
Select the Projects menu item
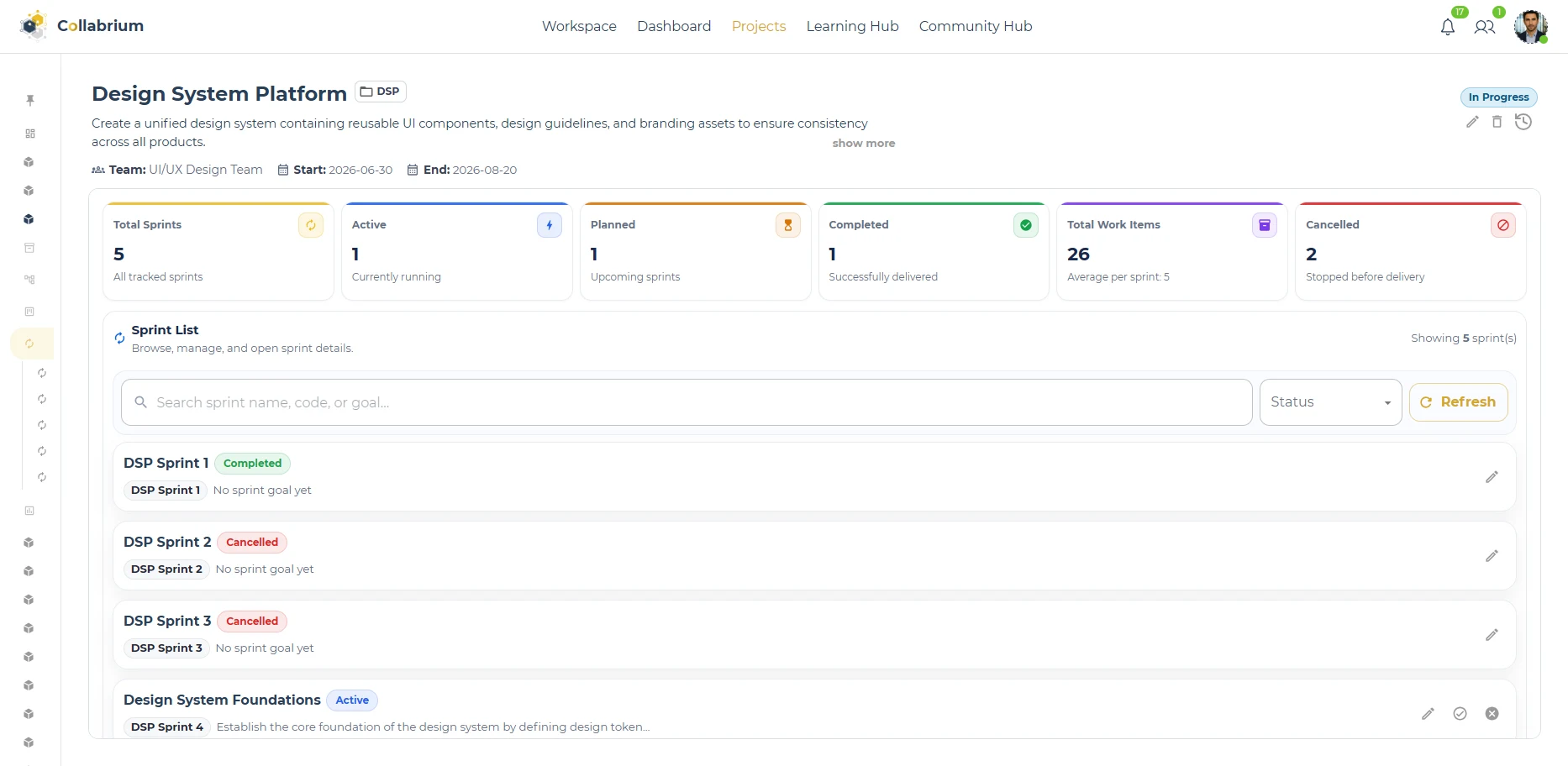[x=759, y=26]
